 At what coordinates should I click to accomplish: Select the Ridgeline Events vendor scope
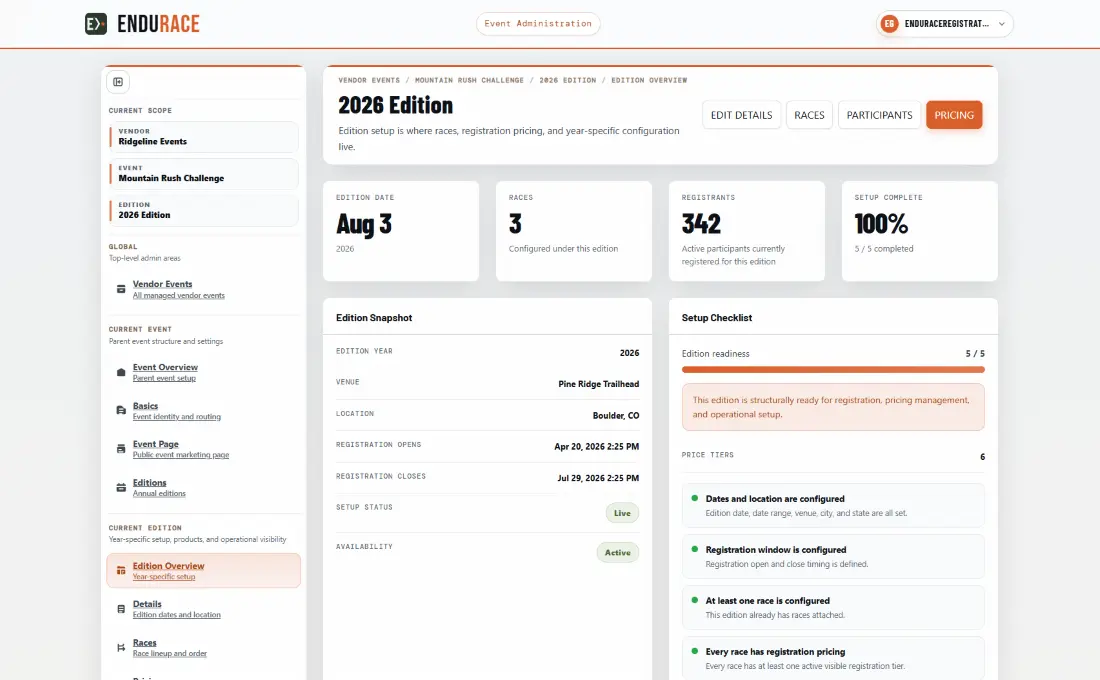point(203,137)
